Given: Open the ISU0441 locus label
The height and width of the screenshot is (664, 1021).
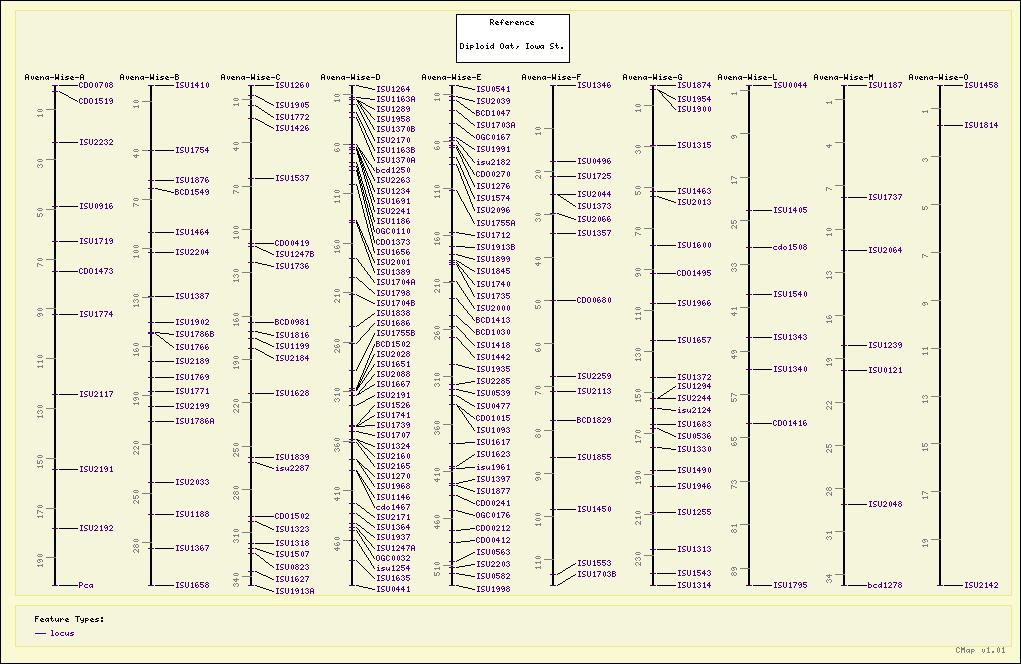Looking at the screenshot, I should point(393,589).
